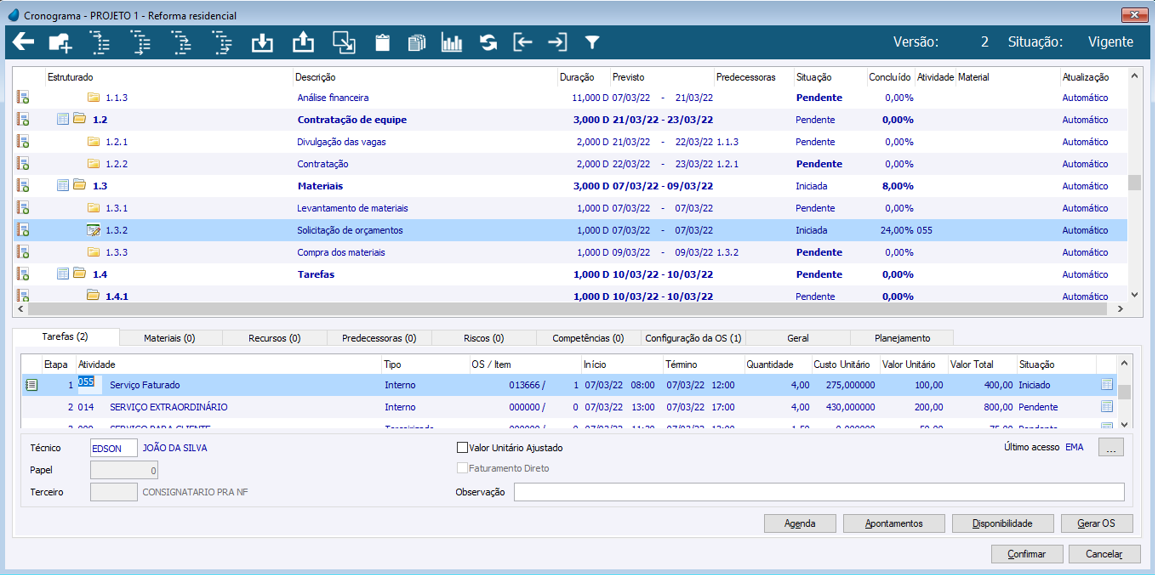The image size is (1155, 575).
Task: Enable the Valor Unitário Ajustado checkbox
Action: [462, 448]
